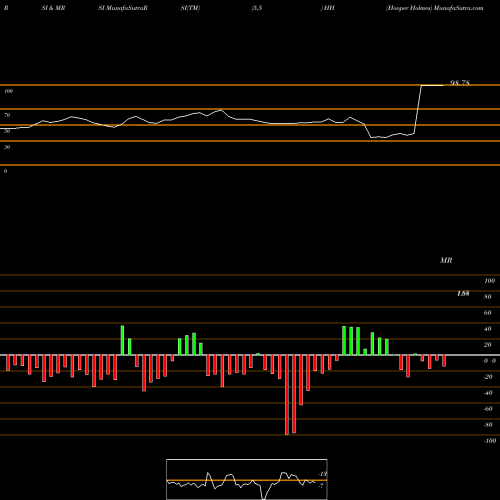Click the 98.78 RSI value label
The width and height of the screenshot is (500, 500).
click(x=460, y=83)
